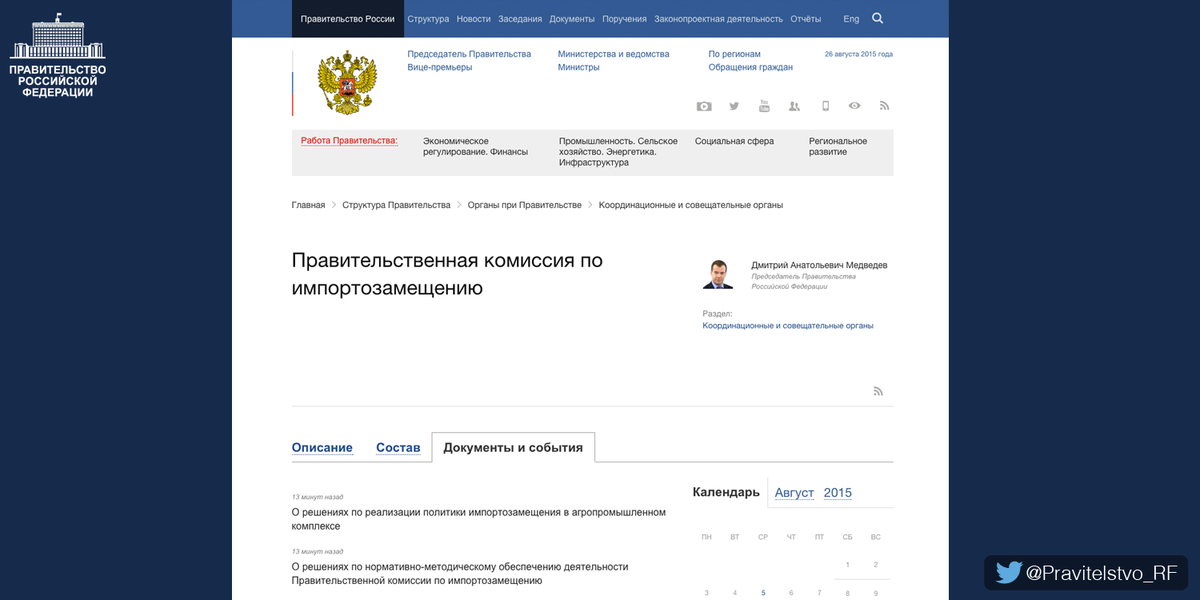Open Координационные и совещательные органы under Раздел

click(x=788, y=326)
